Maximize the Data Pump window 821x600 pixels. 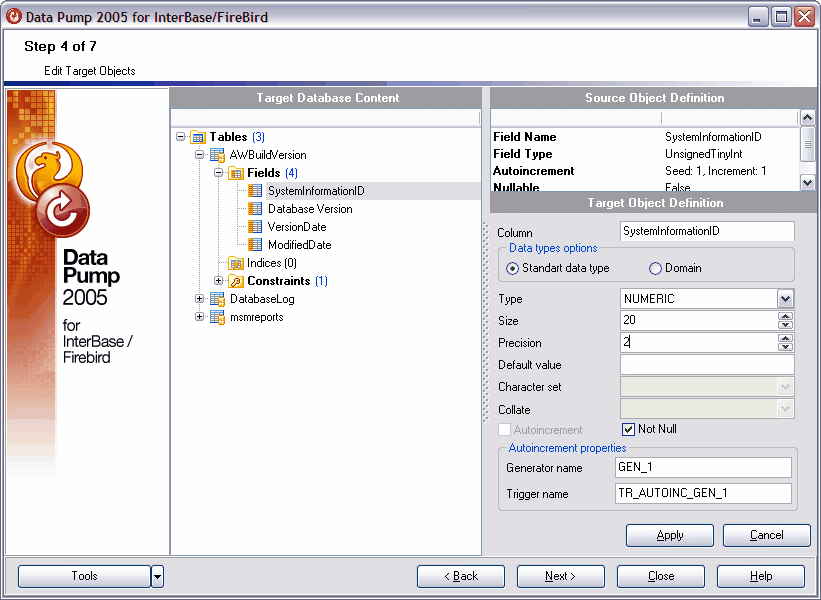coord(781,17)
